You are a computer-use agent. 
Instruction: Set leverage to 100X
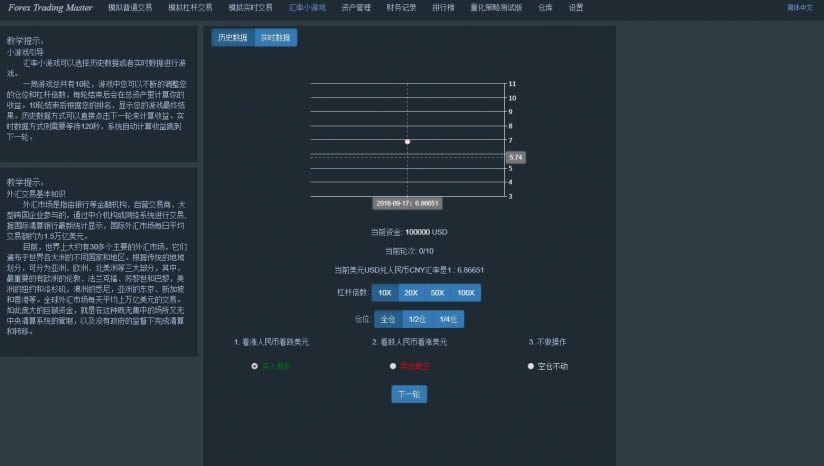[x=466, y=293]
